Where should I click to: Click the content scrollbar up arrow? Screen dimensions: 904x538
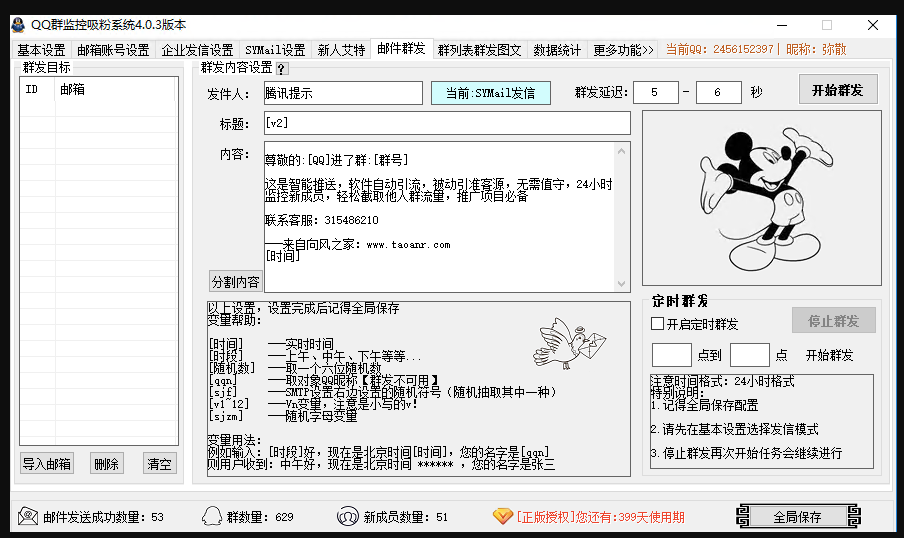[x=621, y=151]
